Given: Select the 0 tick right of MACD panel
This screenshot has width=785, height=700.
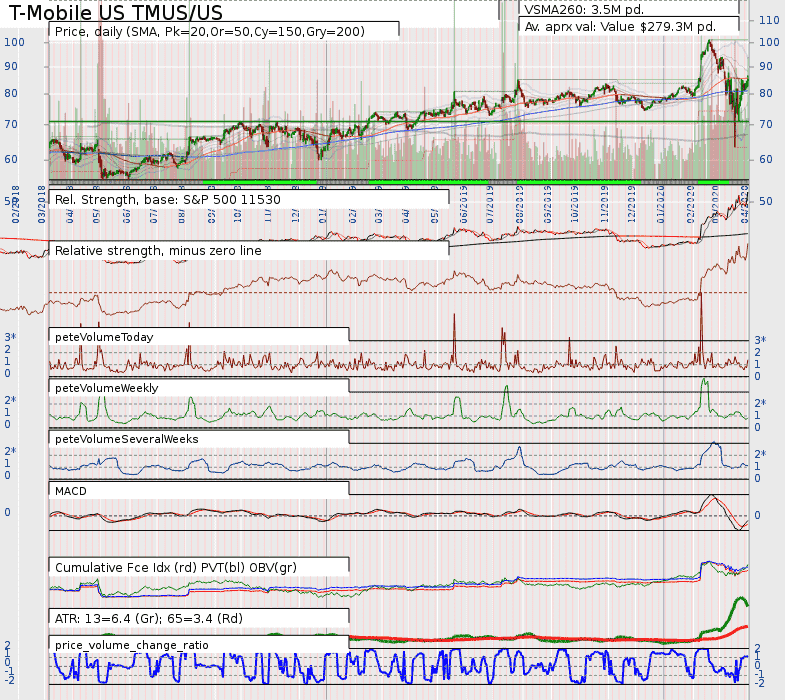Looking at the screenshot, I should (x=757, y=515).
